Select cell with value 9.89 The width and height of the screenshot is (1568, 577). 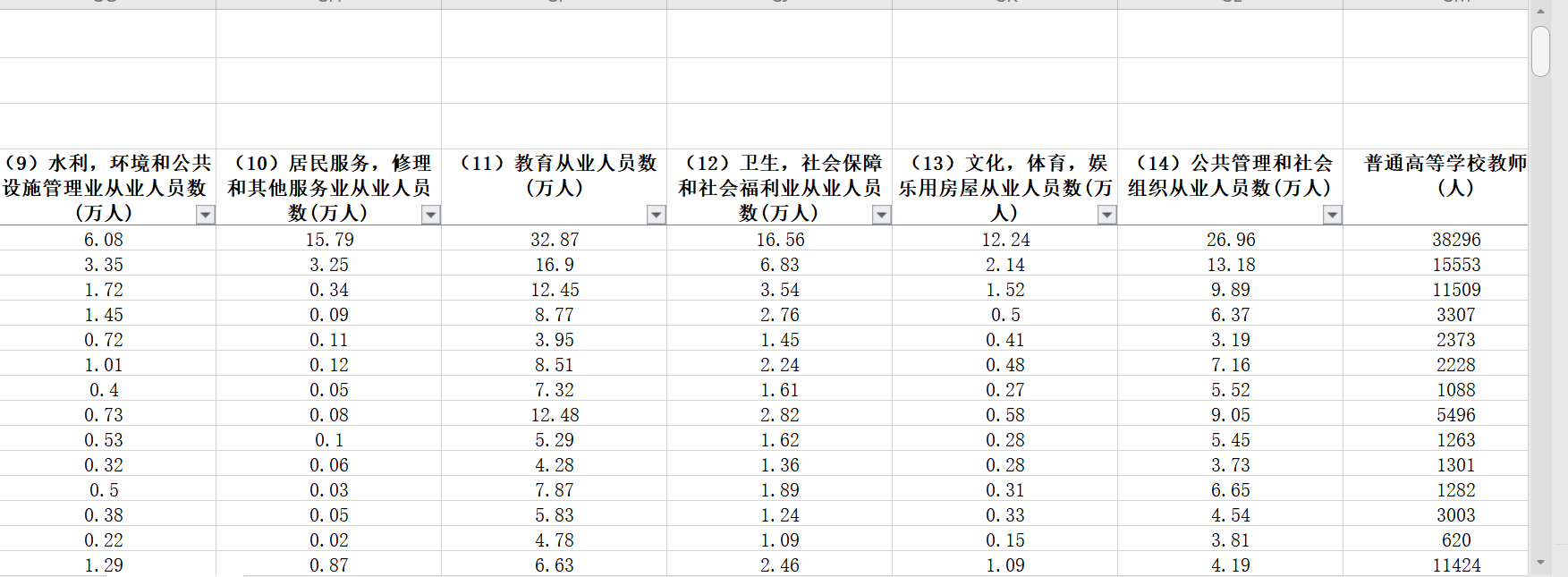click(x=1231, y=290)
